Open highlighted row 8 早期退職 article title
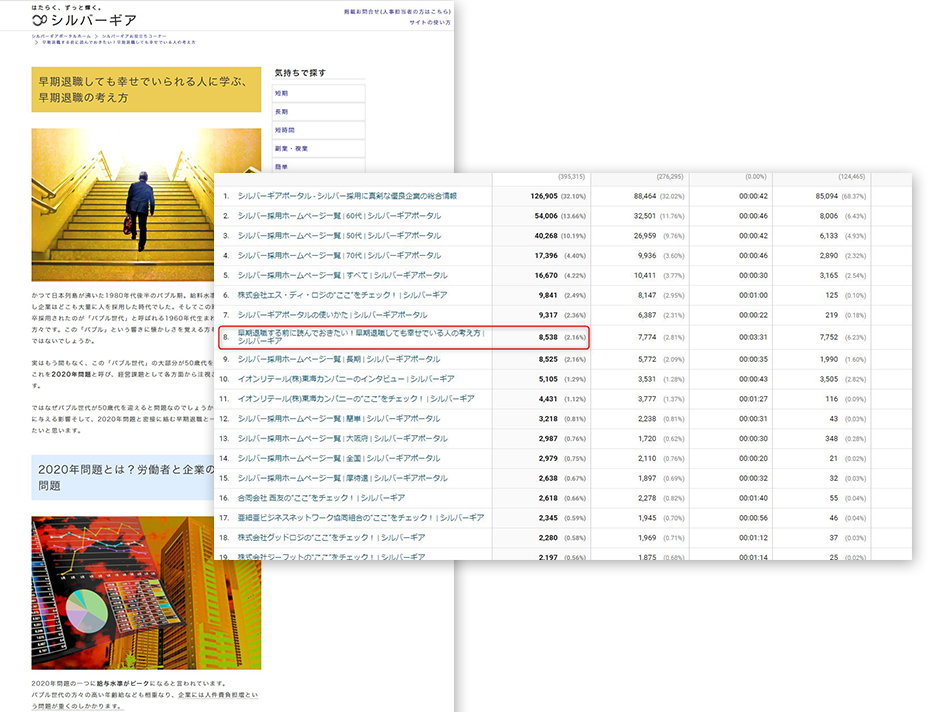 click(x=360, y=337)
